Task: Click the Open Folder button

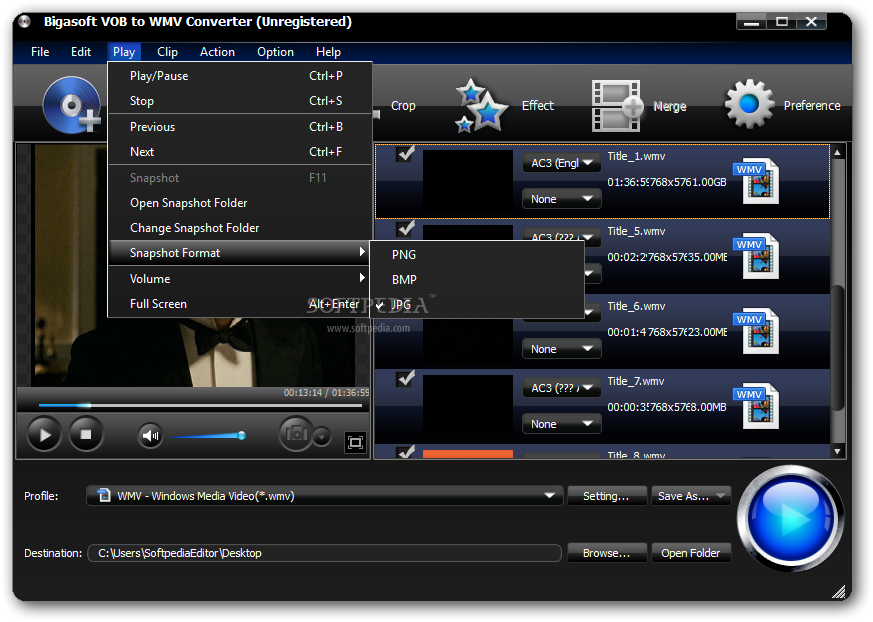Action: [690, 553]
